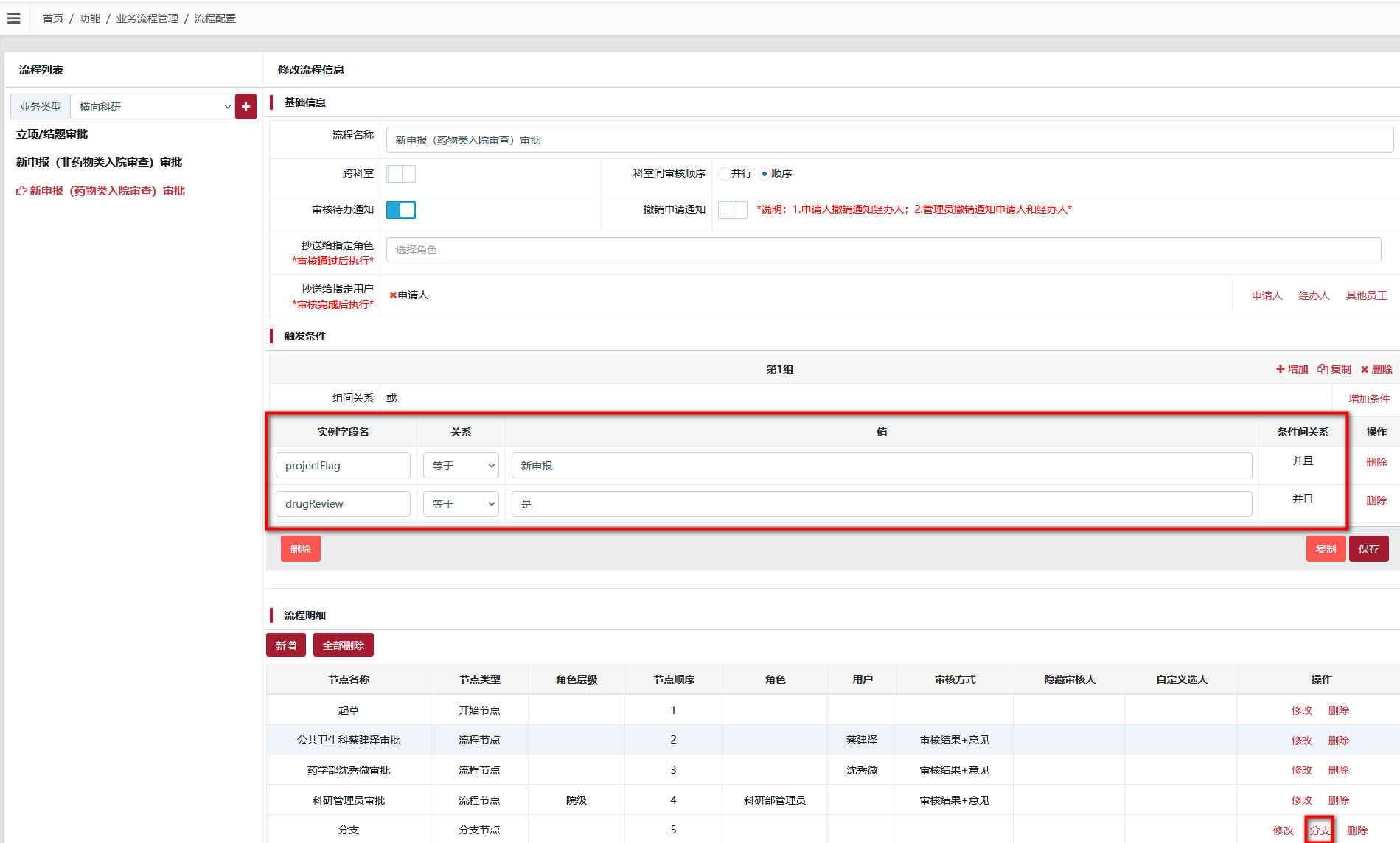1400x843 pixels.
Task: Go to 业务流程管理 breadcrumb
Action: pyautogui.click(x=147, y=18)
